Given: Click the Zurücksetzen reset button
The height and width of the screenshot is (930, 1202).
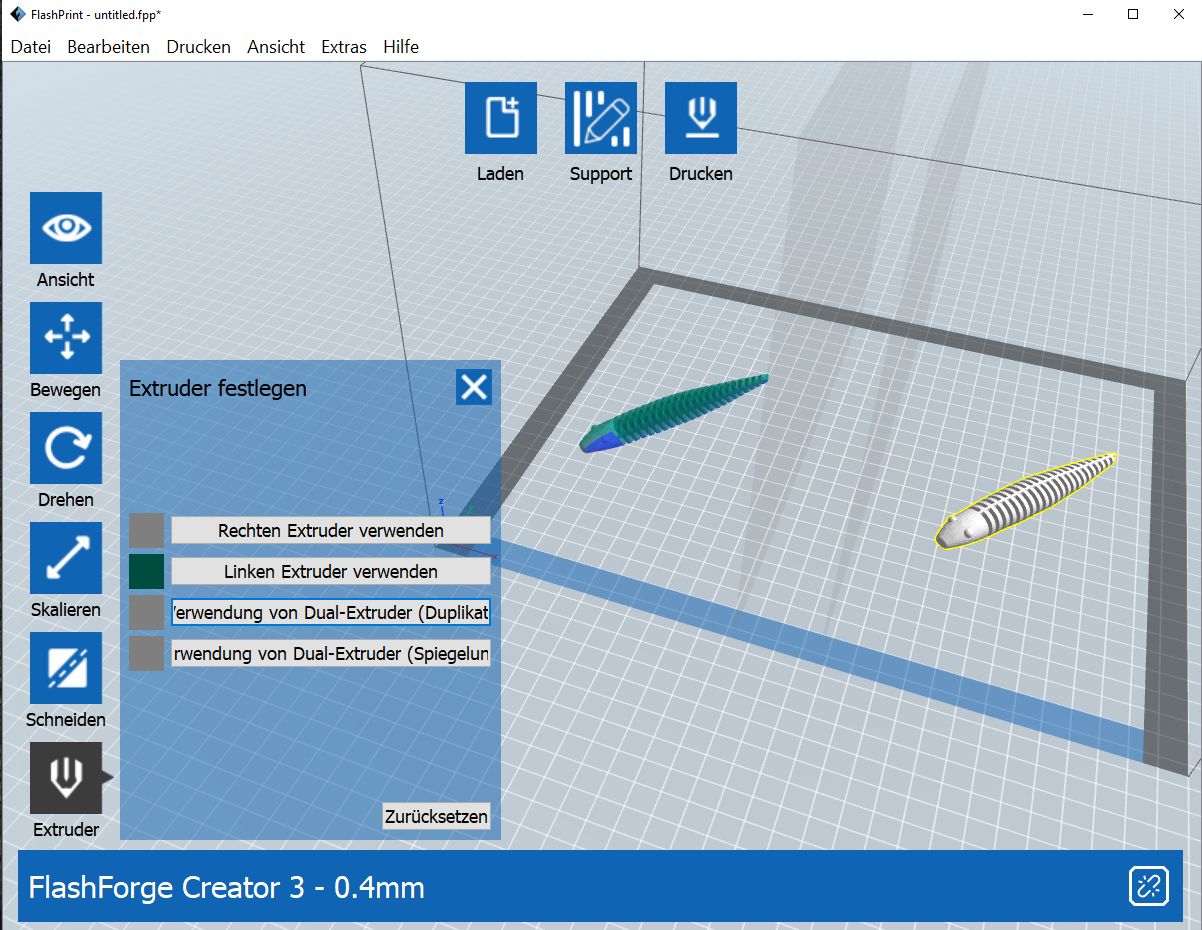Looking at the screenshot, I should point(436,816).
